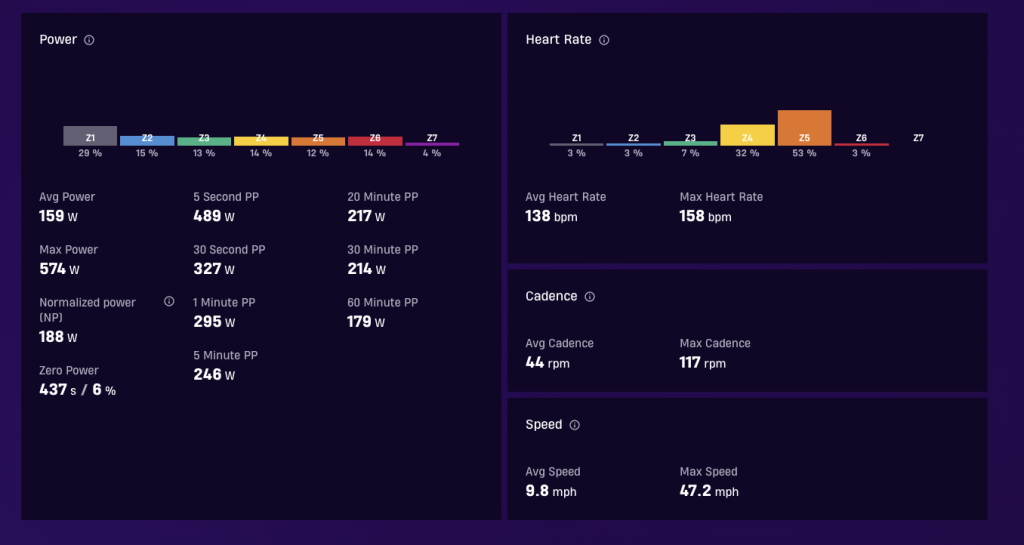Select the red Z6 heart rate bar

(x=861, y=144)
